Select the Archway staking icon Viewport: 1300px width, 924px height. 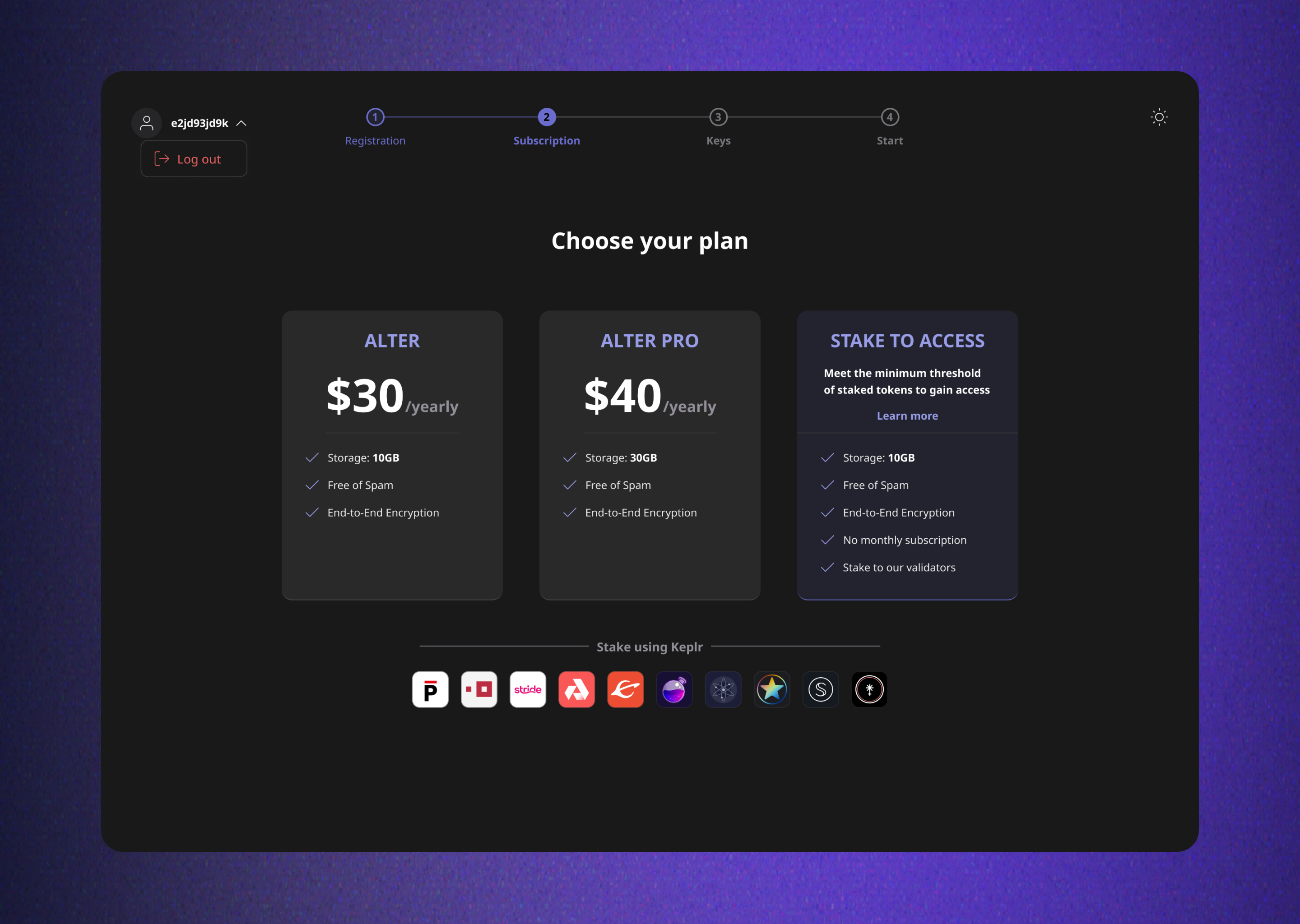(x=575, y=690)
